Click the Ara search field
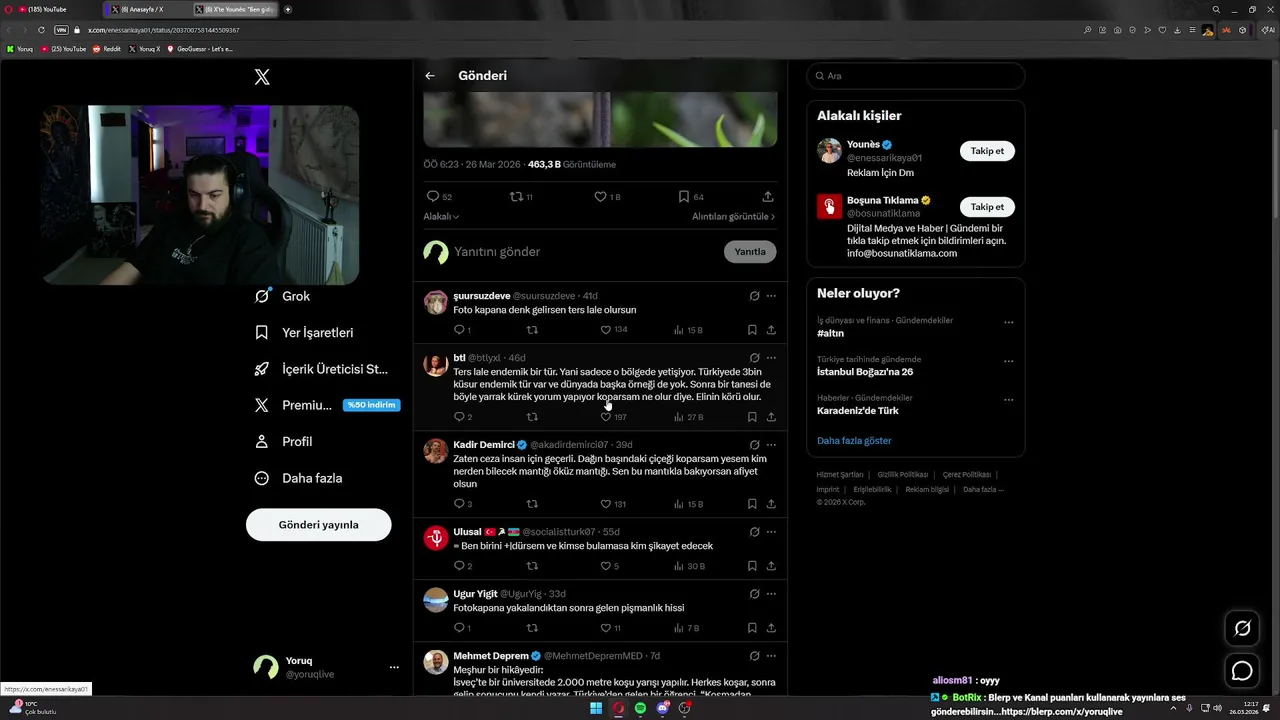The height and width of the screenshot is (720, 1280). 915,76
